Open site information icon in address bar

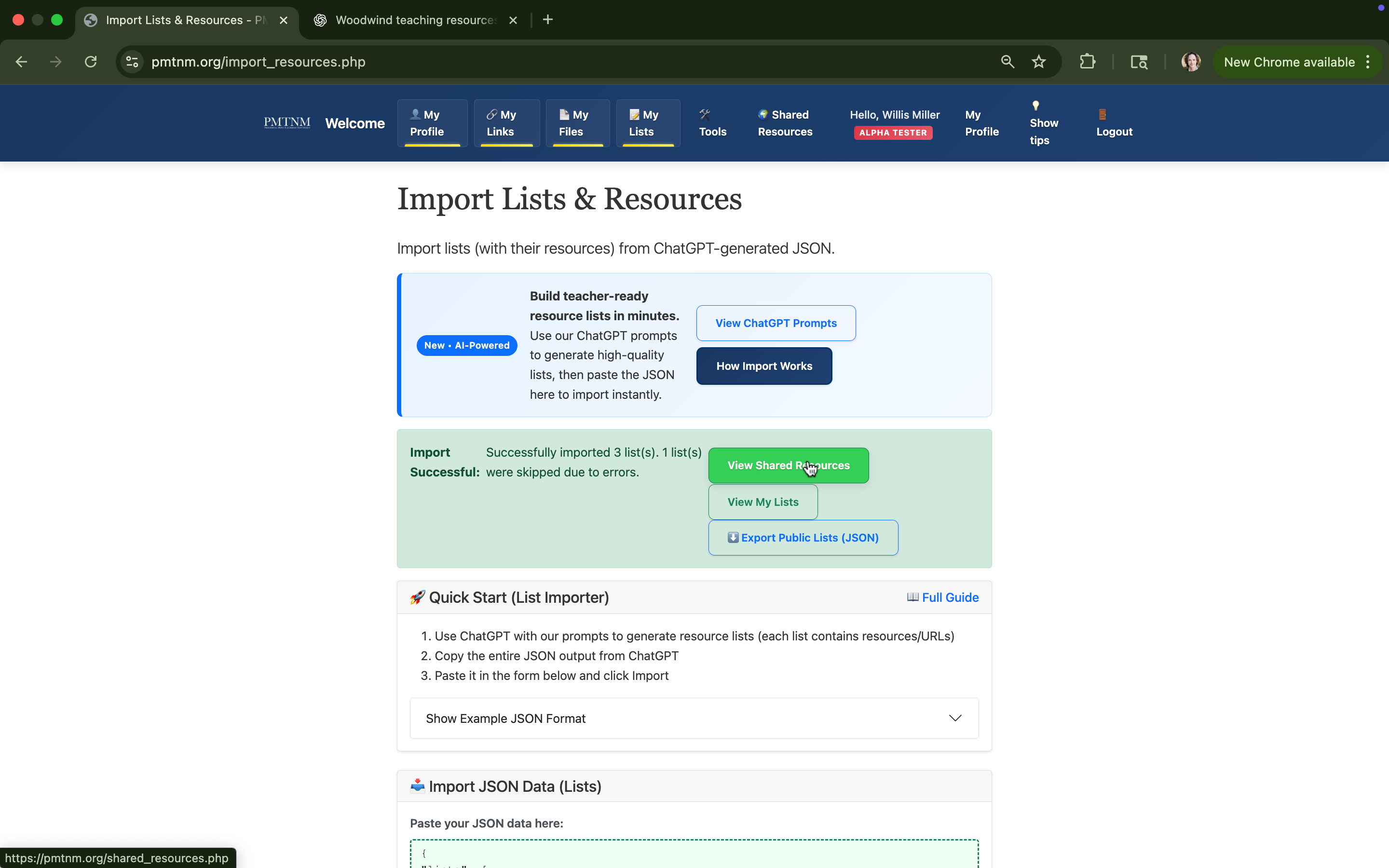(132, 62)
